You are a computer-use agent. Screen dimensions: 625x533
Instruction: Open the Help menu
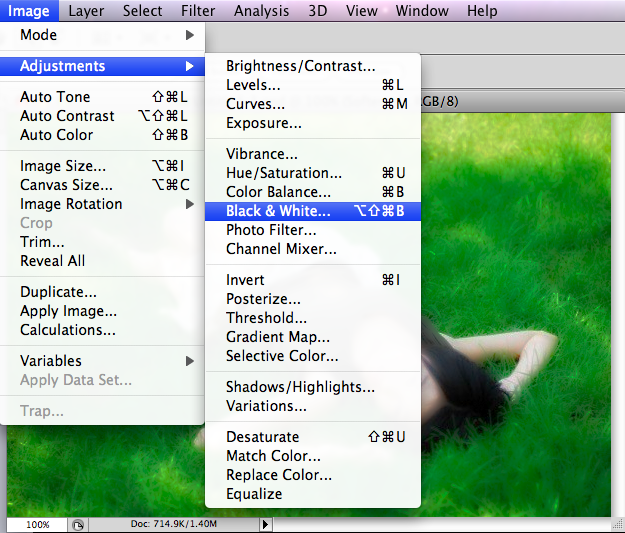click(482, 11)
